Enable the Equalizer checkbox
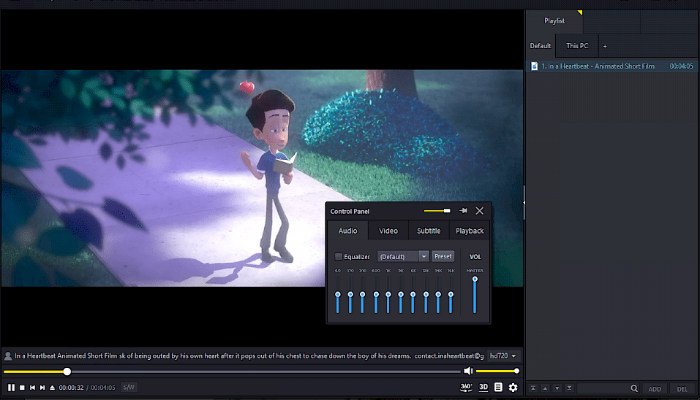The height and width of the screenshot is (400, 700). (x=338, y=256)
